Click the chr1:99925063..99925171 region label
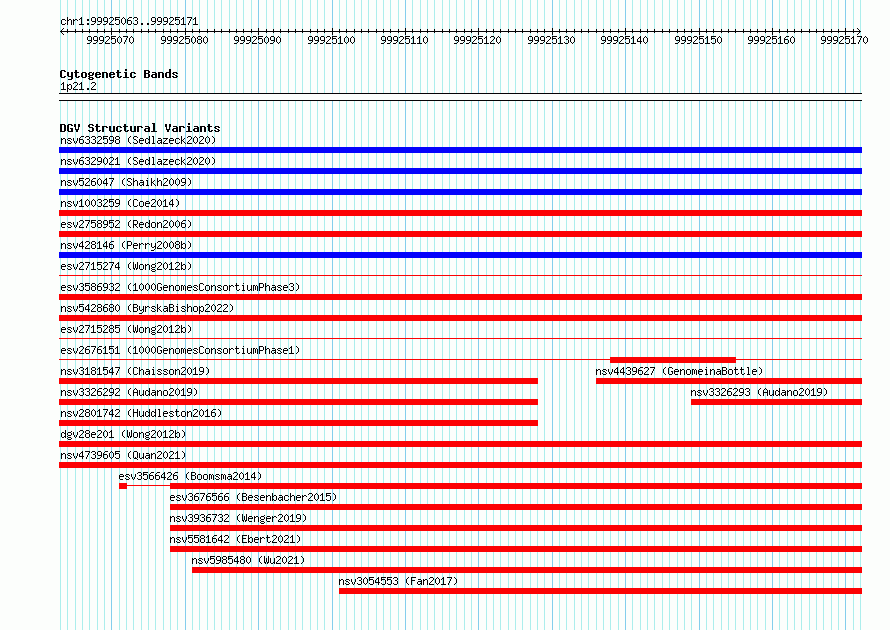890x630 pixels. [129, 22]
